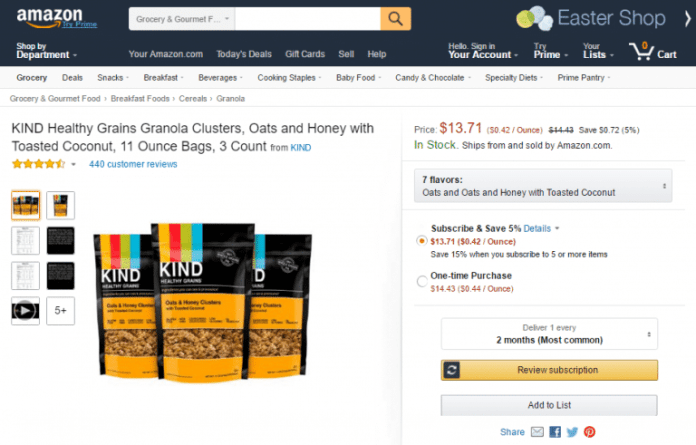696x445 pixels.
Task: Click the search text field
Action: tap(308, 19)
